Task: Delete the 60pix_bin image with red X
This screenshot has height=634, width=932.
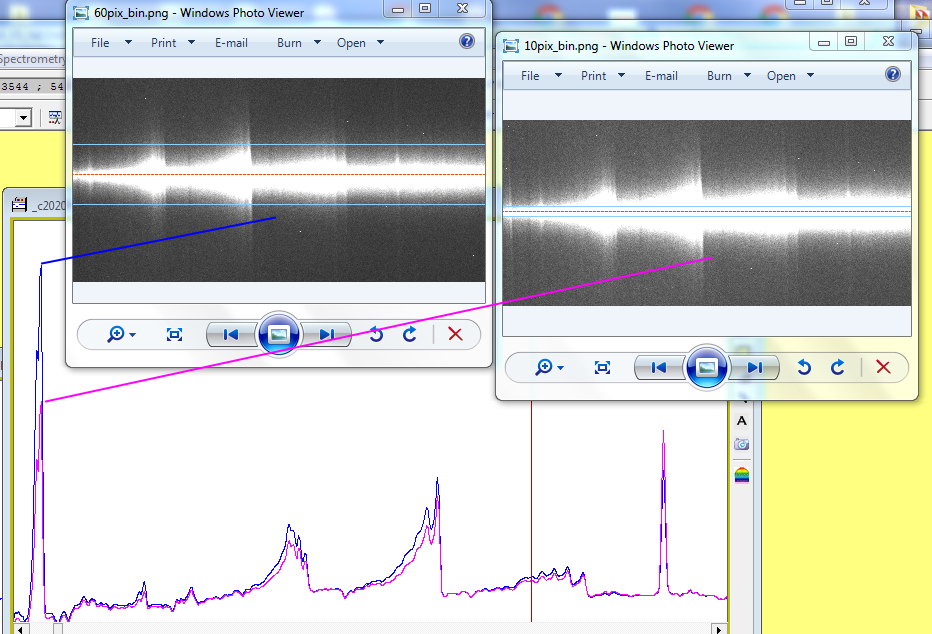Action: (x=456, y=334)
